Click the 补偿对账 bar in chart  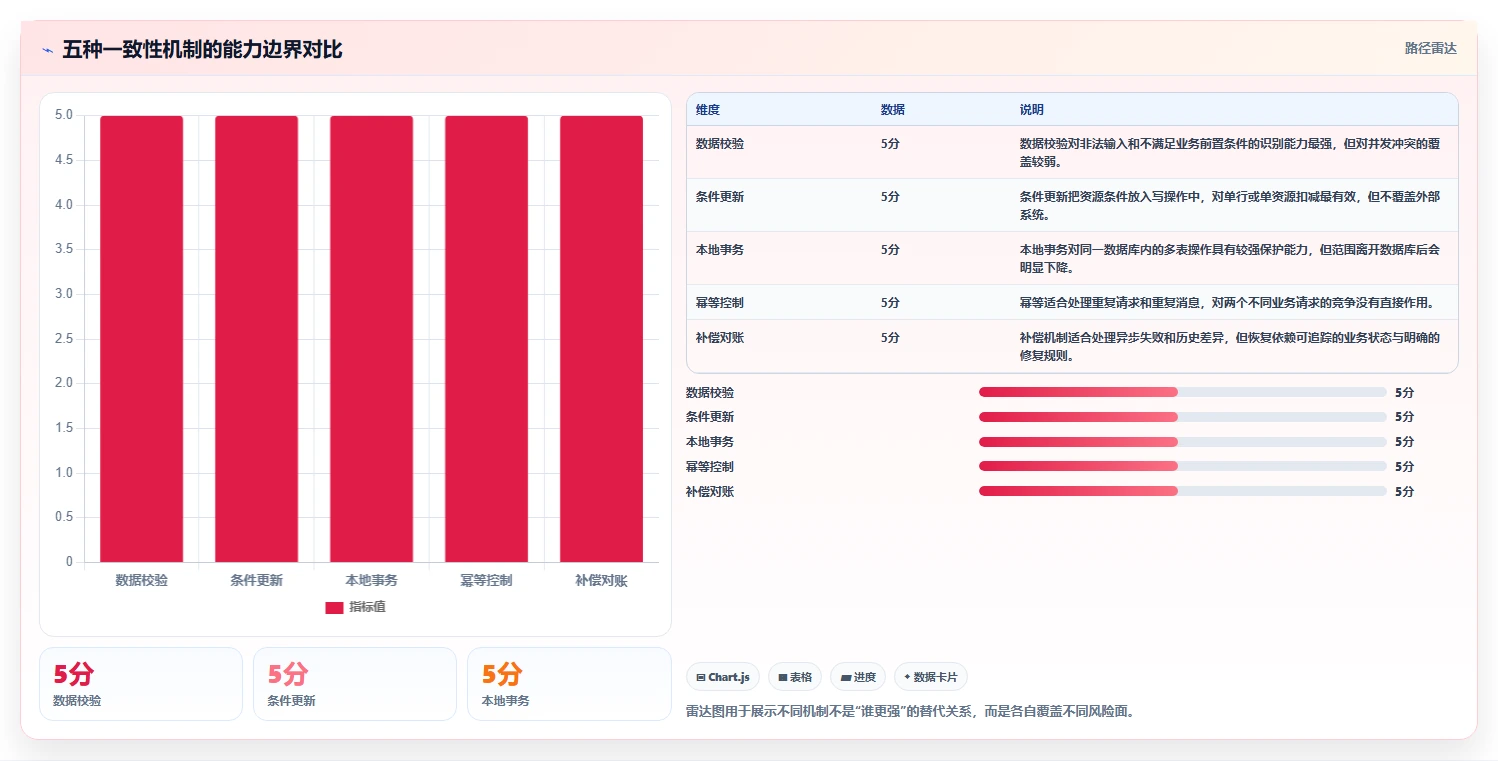(601, 339)
